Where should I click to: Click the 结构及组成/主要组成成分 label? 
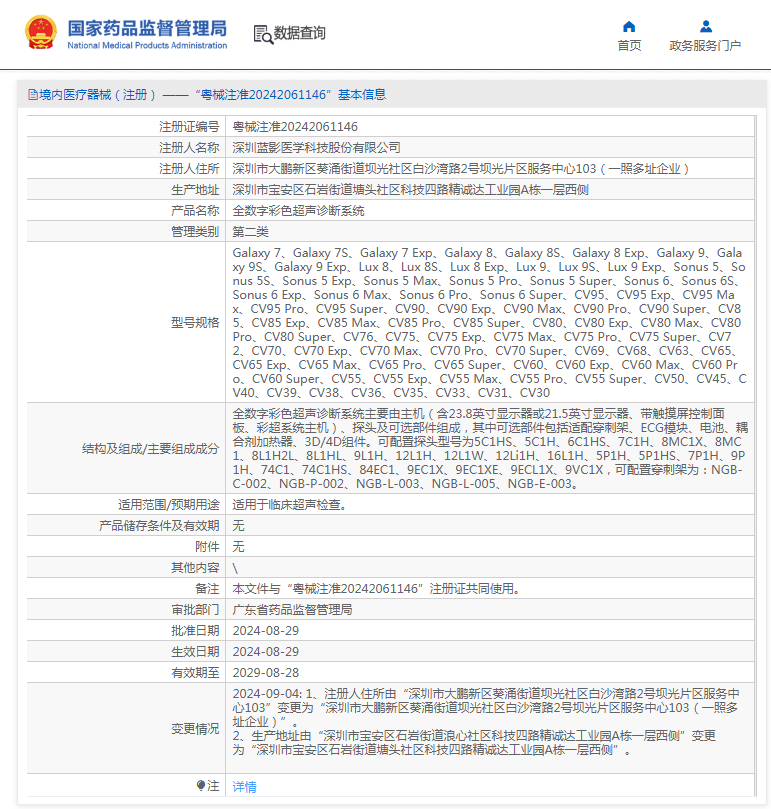pyautogui.click(x=150, y=448)
